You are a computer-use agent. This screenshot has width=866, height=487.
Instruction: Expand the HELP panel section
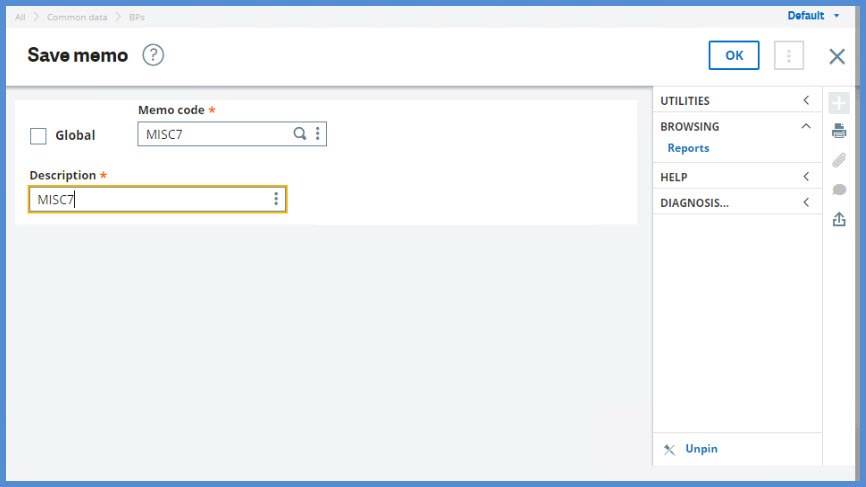pyautogui.click(x=806, y=177)
